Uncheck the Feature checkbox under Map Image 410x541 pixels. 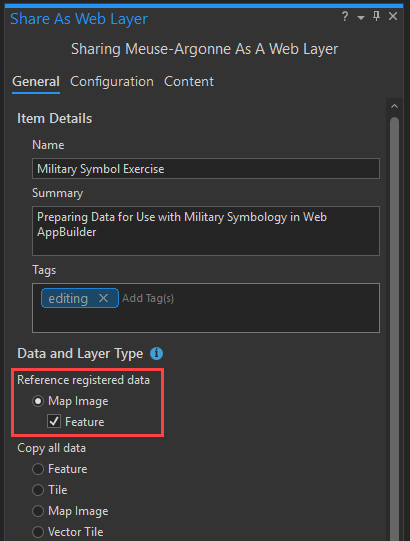tap(54, 422)
